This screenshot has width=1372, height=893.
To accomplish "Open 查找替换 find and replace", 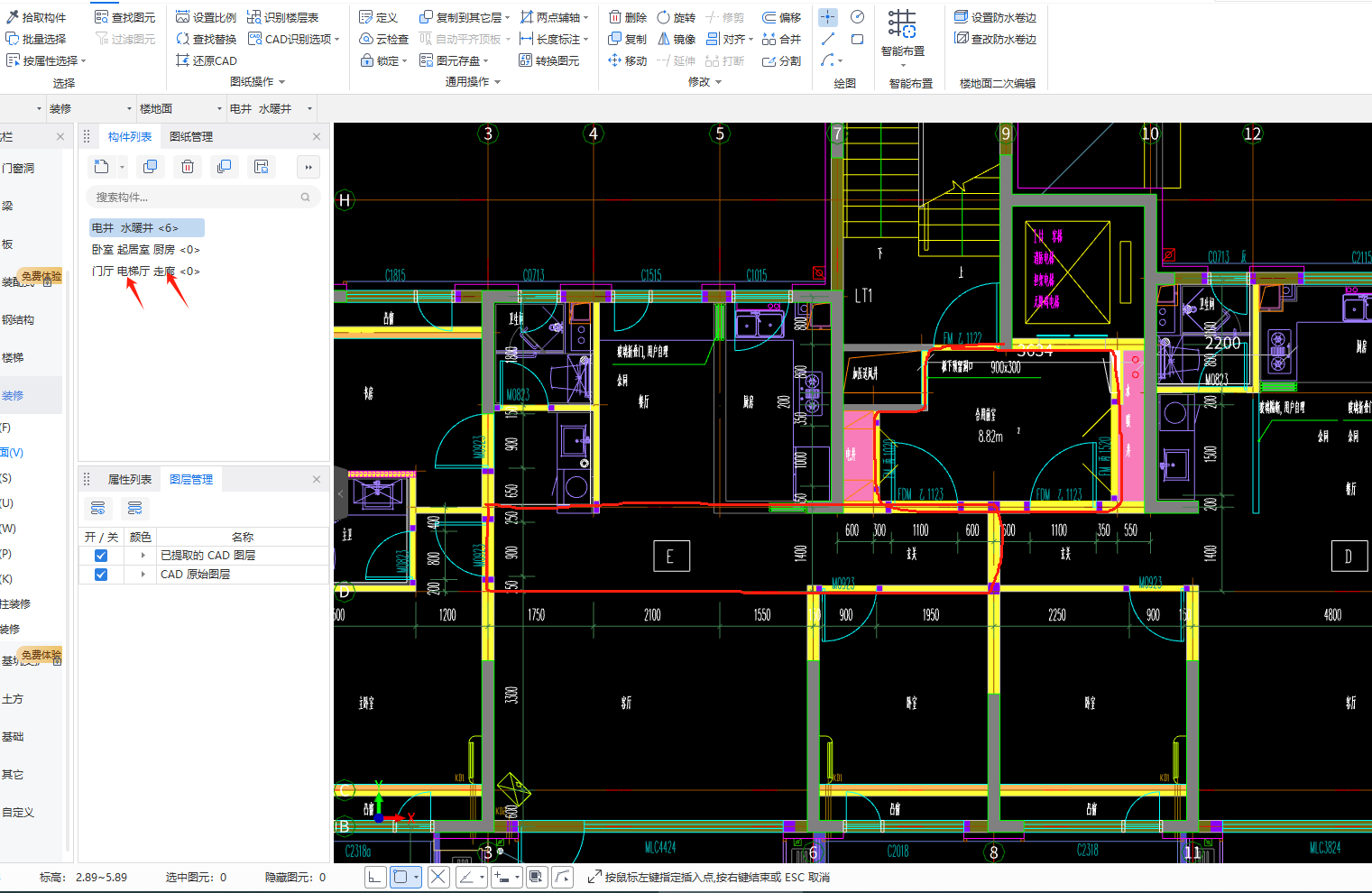I will pyautogui.click(x=207, y=39).
